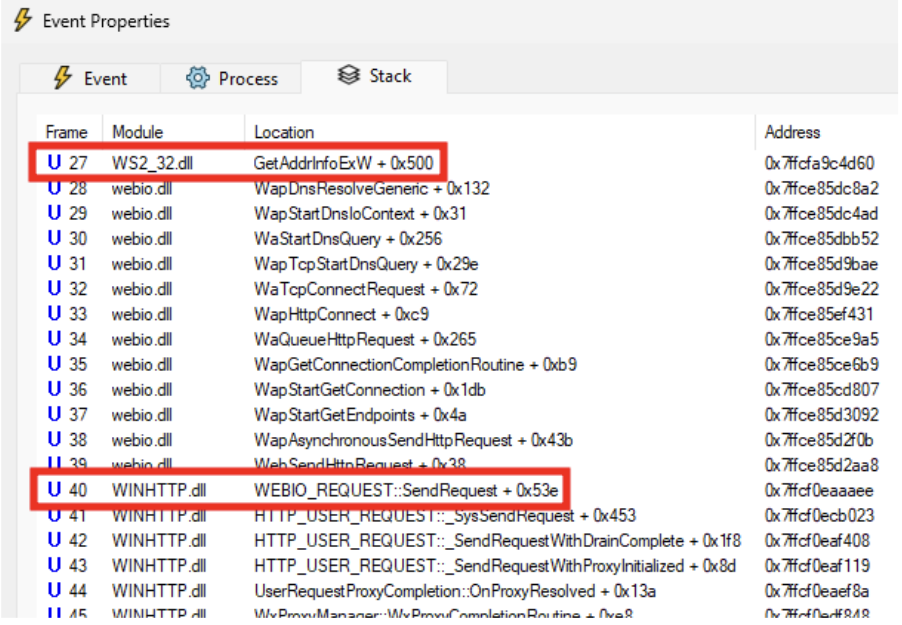Select the GetAddrInfoExW + 0x500 row

[x=340, y=163]
